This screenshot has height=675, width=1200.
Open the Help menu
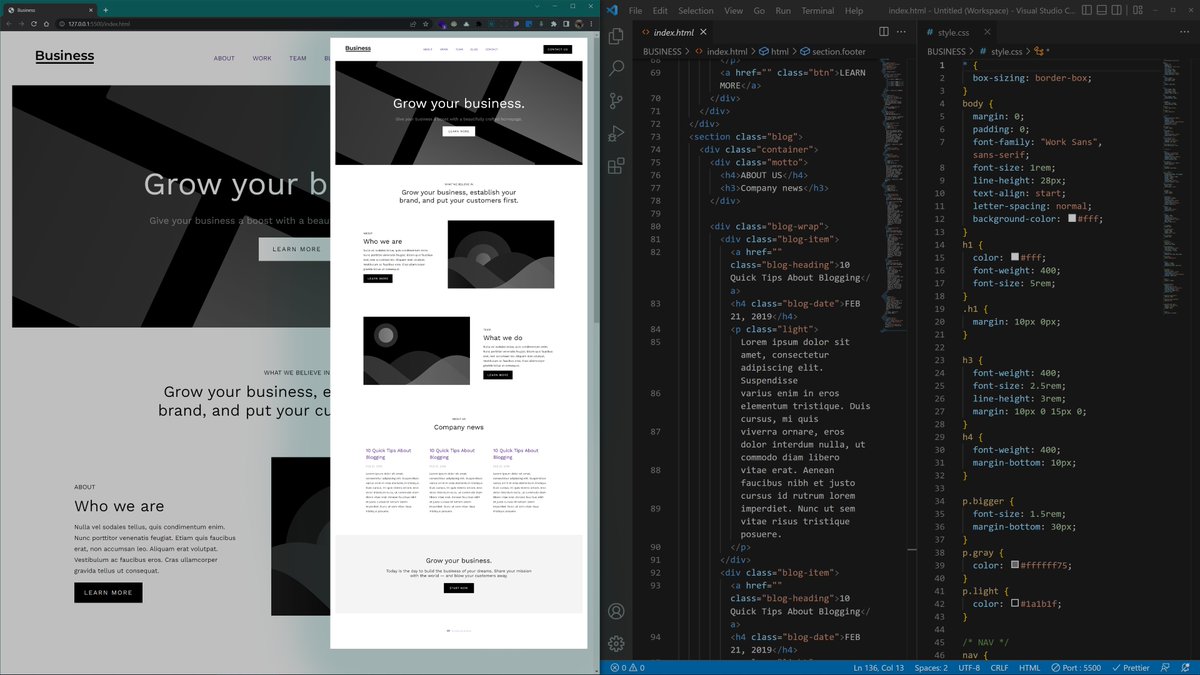pos(853,10)
